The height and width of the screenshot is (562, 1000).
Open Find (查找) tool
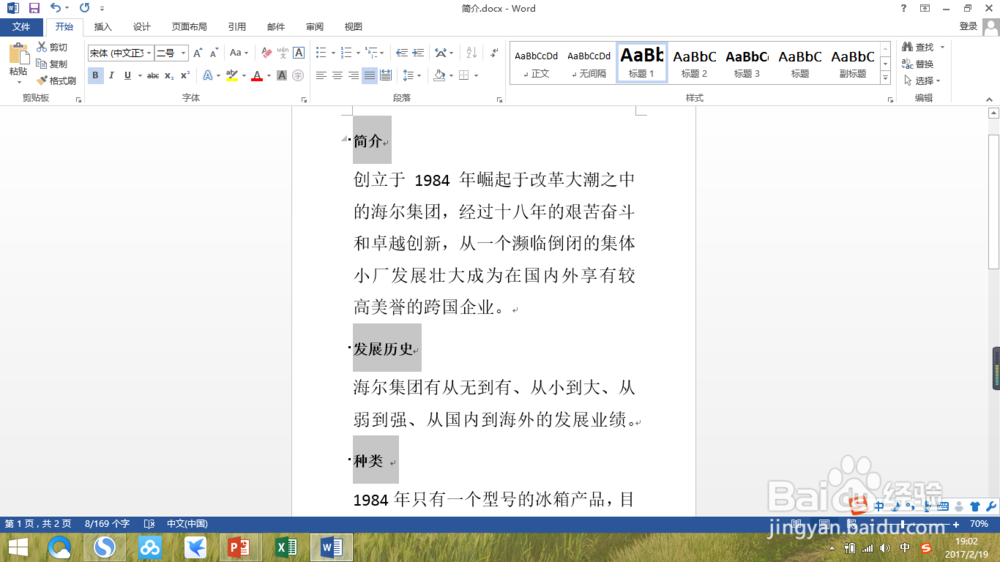pyautogui.click(x=919, y=47)
